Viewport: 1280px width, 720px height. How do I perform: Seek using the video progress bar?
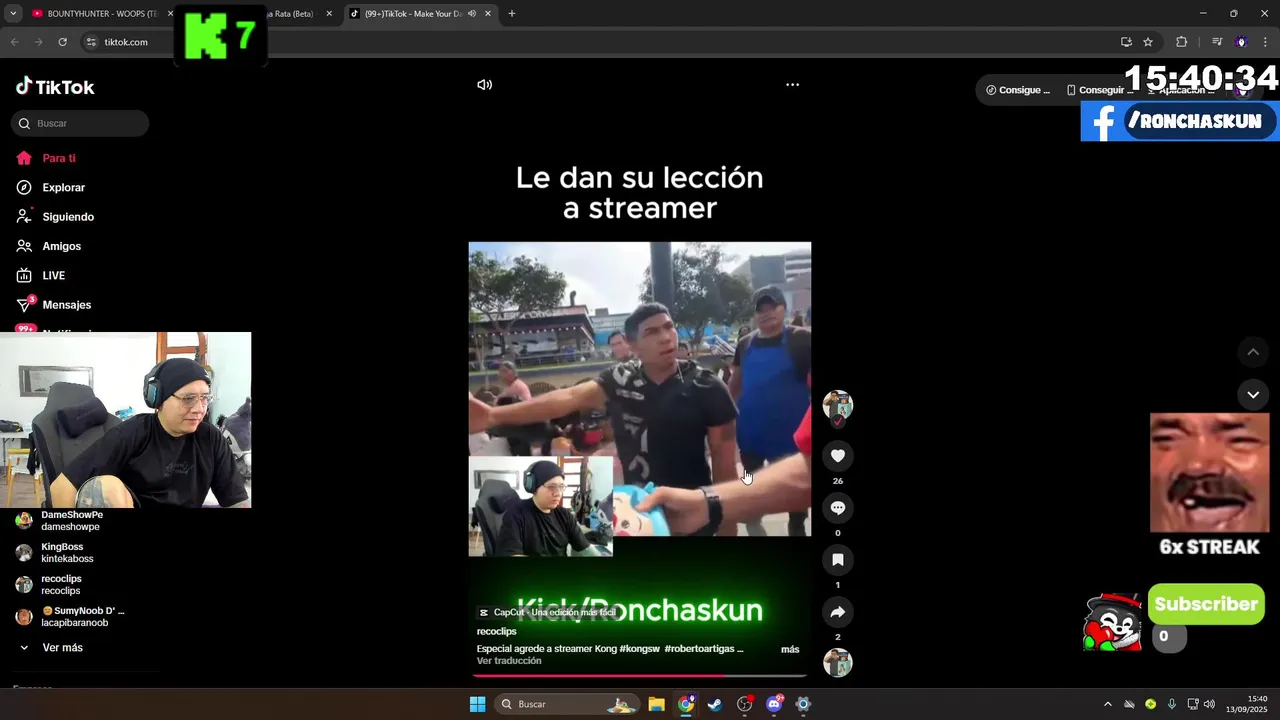click(x=640, y=676)
